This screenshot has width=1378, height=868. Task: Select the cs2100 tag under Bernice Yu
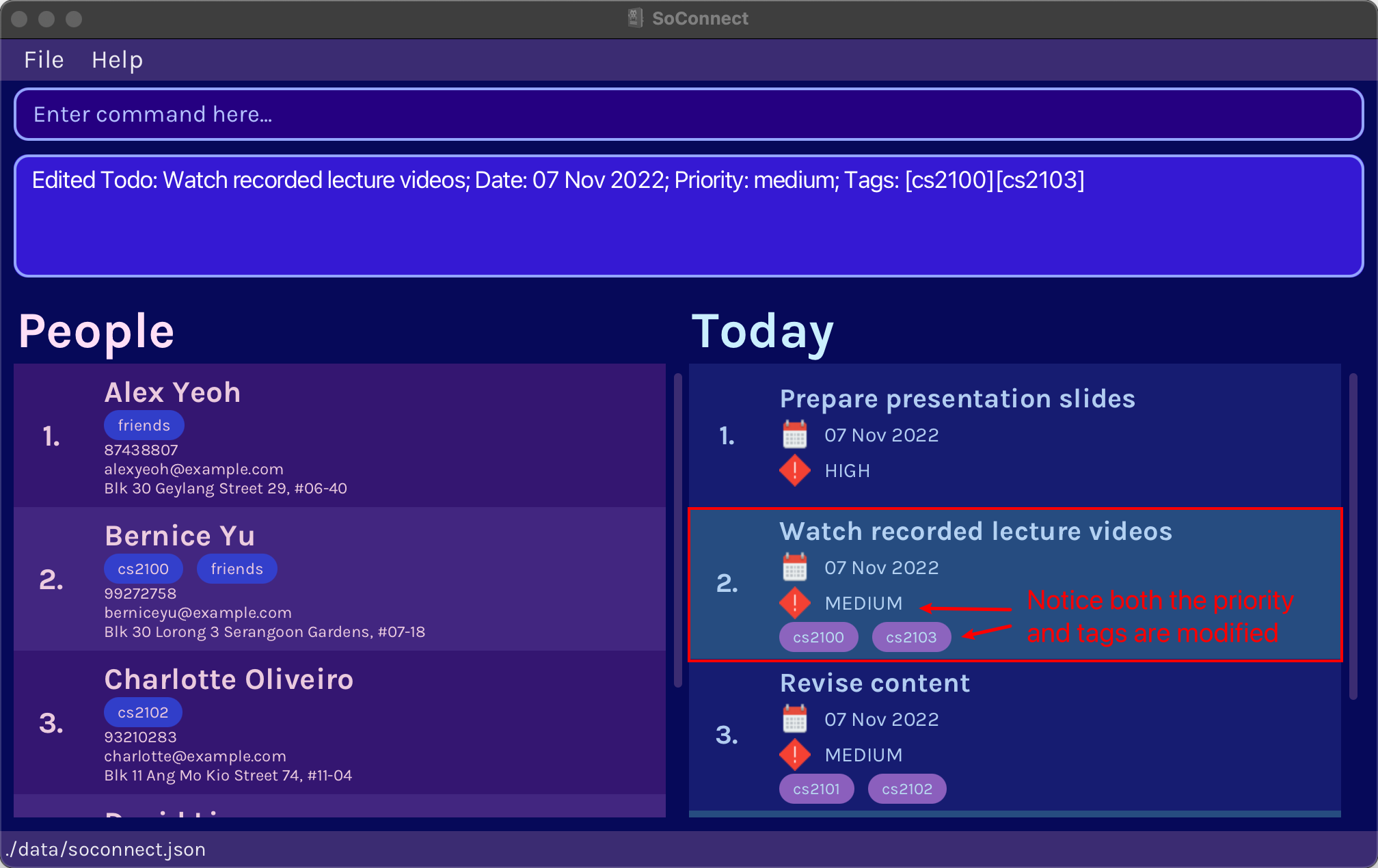[x=143, y=569]
